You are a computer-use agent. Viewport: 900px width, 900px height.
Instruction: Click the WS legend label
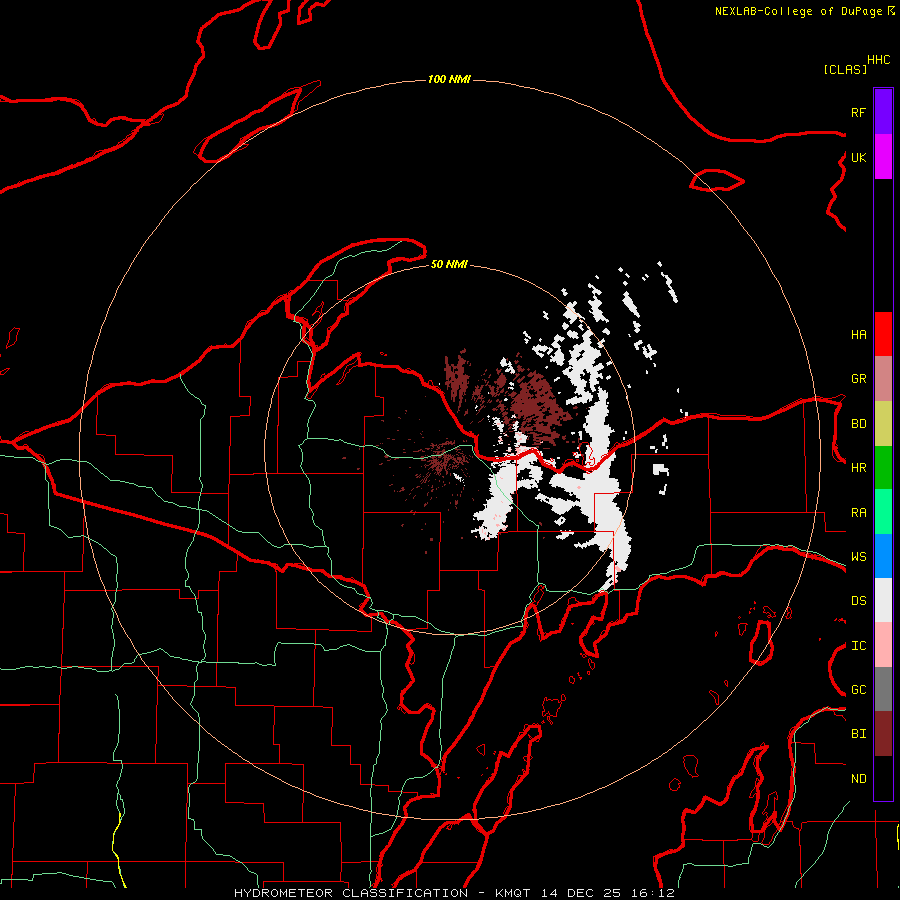[858, 557]
